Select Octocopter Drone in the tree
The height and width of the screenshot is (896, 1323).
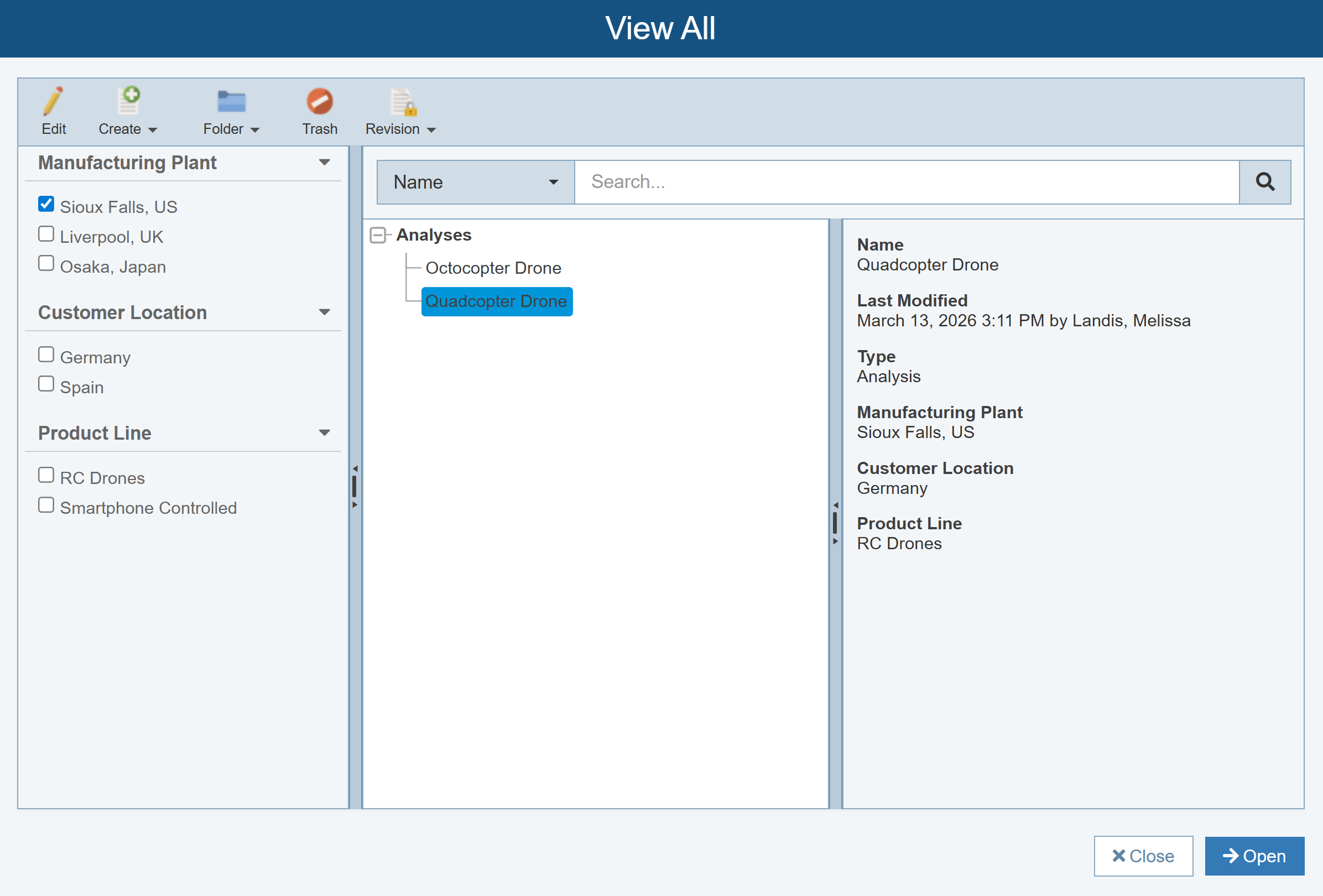click(493, 268)
